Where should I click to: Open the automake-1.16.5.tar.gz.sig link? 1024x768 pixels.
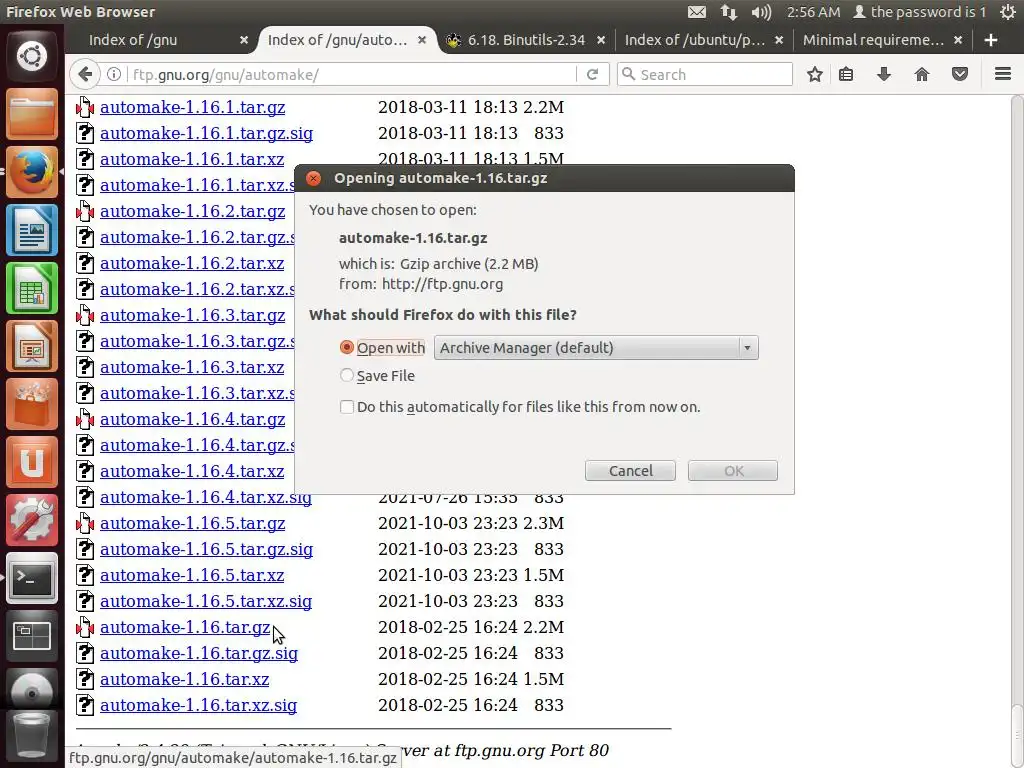[206, 549]
